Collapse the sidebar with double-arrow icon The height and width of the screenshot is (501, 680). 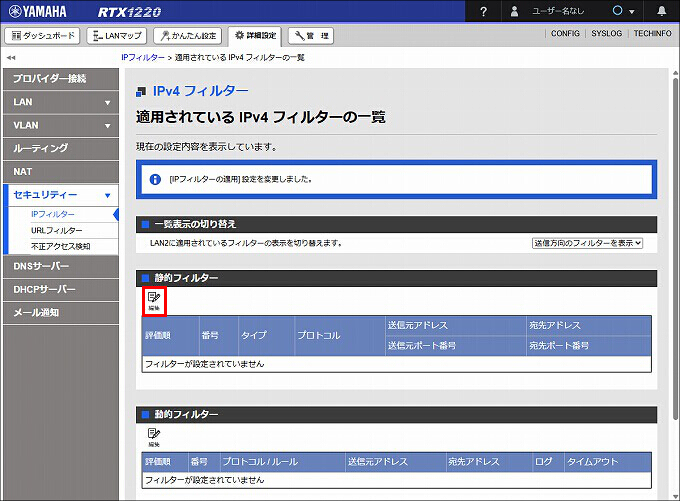coord(11,57)
